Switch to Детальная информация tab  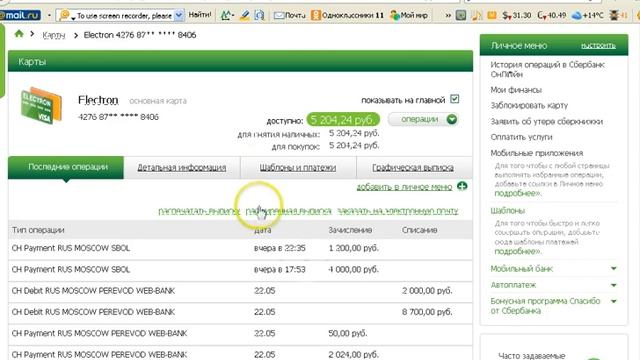182,167
